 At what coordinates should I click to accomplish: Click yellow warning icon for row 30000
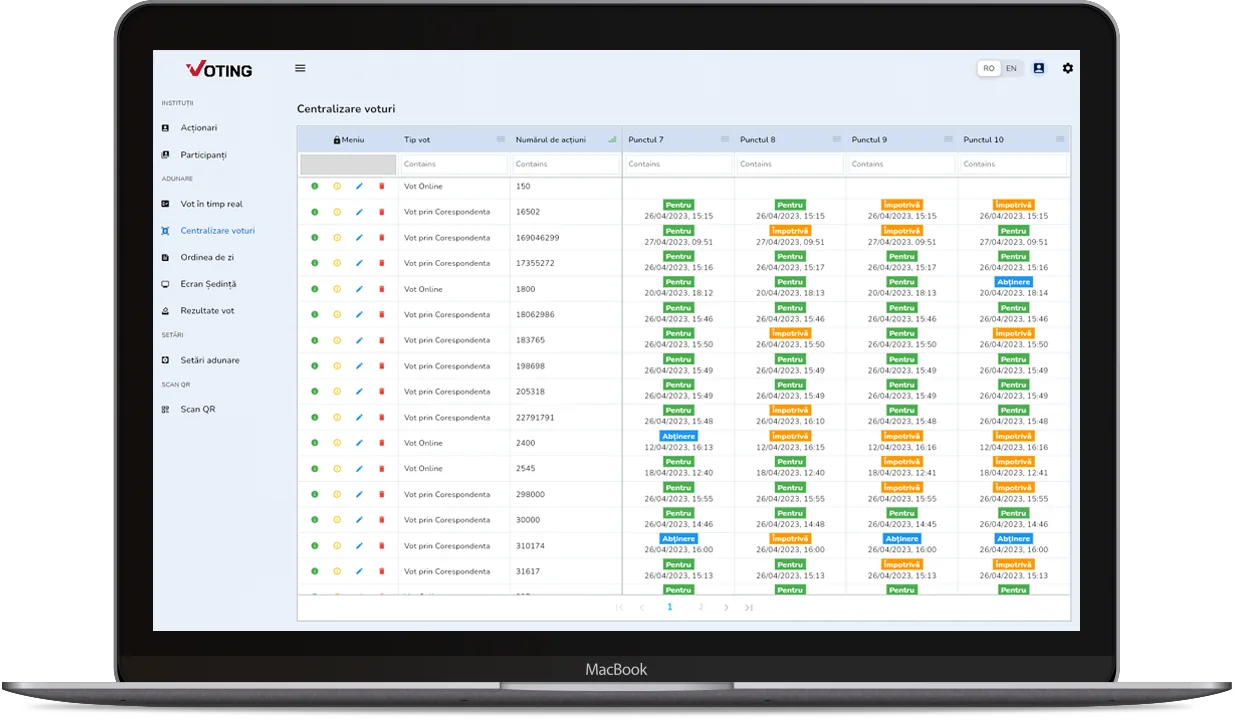click(x=337, y=520)
